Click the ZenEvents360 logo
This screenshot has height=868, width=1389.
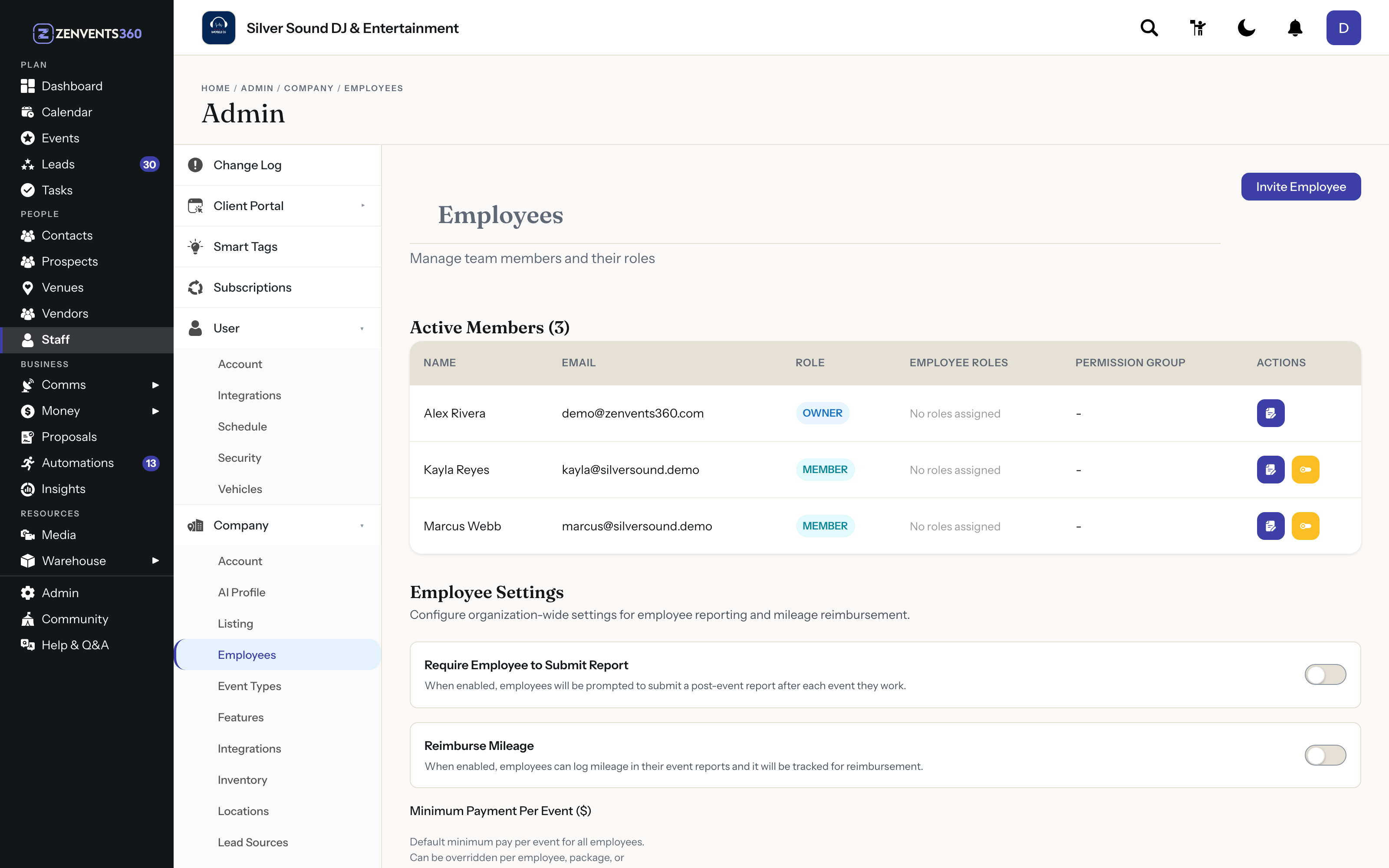coord(87,33)
